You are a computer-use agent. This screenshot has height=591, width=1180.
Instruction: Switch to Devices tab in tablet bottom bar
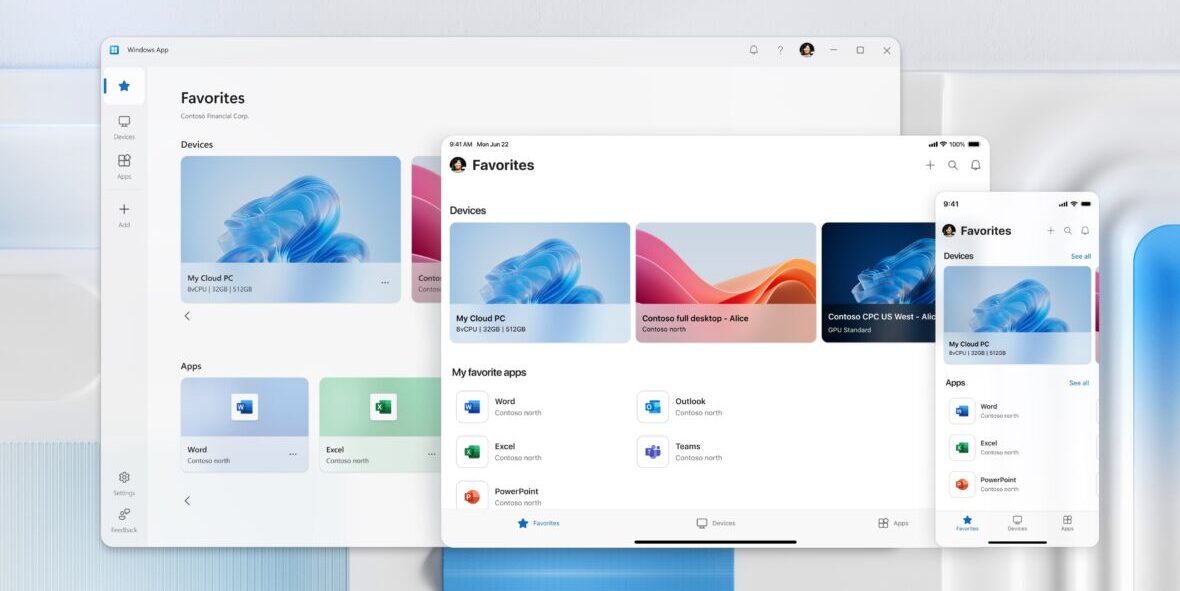(715, 523)
